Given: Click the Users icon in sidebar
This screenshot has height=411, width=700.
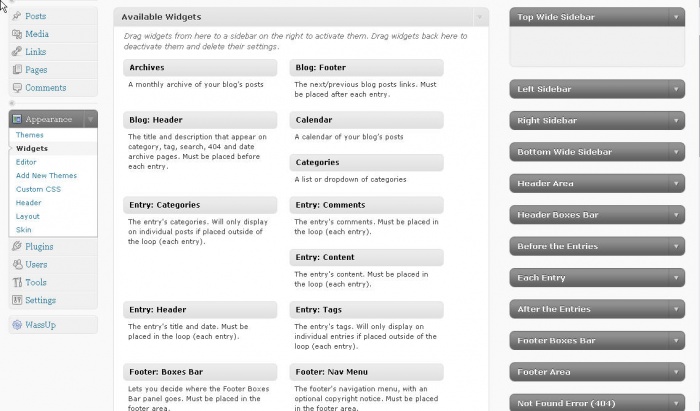Looking at the screenshot, I should (17, 264).
